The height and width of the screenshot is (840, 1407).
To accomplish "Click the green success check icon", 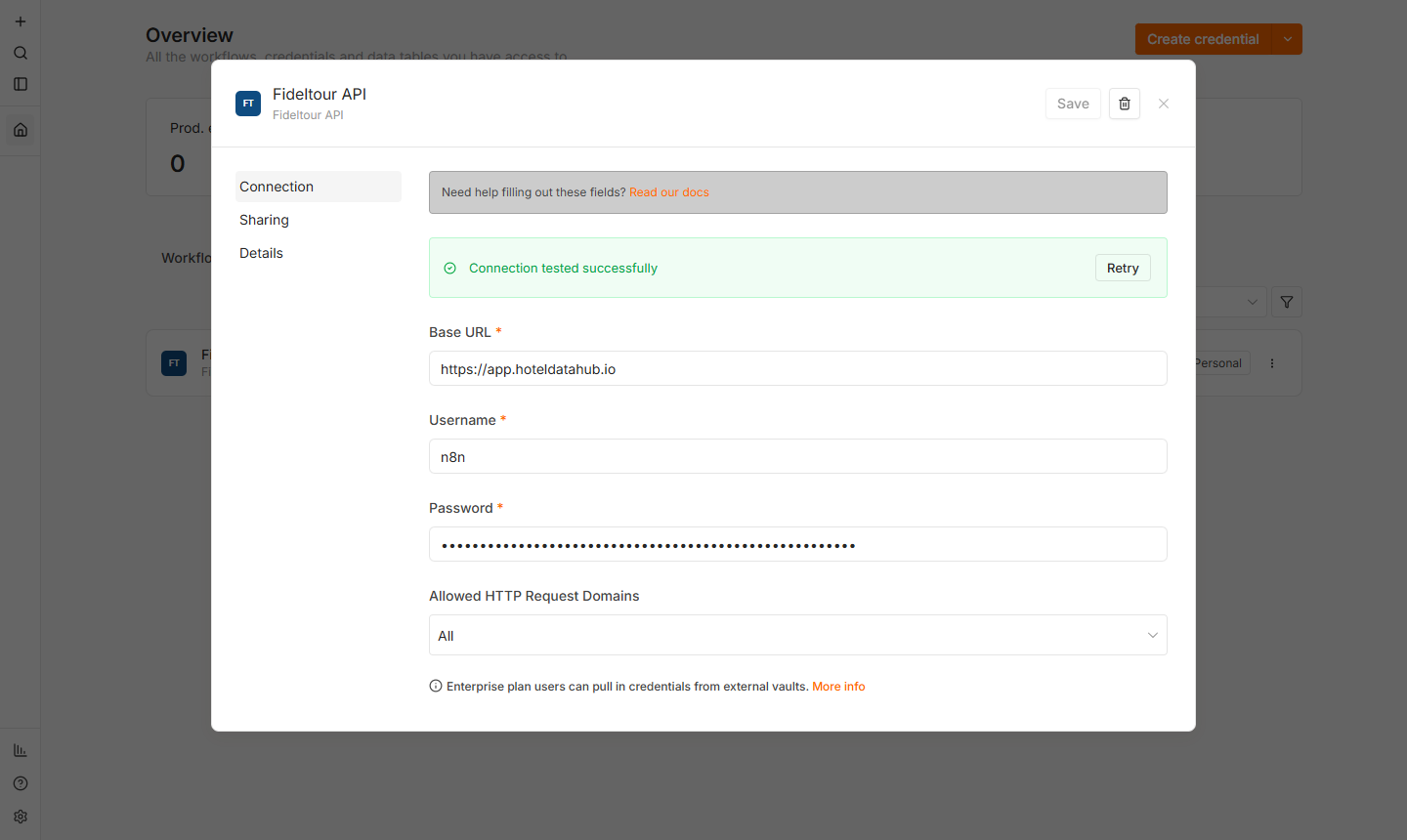I will pyautogui.click(x=450, y=268).
